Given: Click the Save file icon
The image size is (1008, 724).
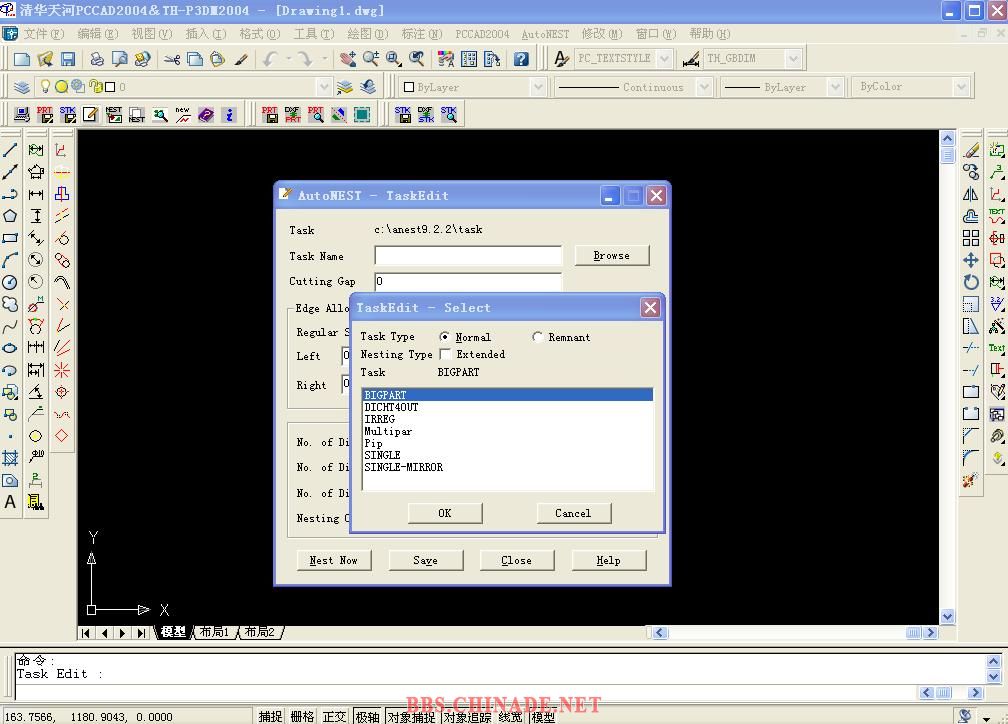Looking at the screenshot, I should click(x=68, y=60).
